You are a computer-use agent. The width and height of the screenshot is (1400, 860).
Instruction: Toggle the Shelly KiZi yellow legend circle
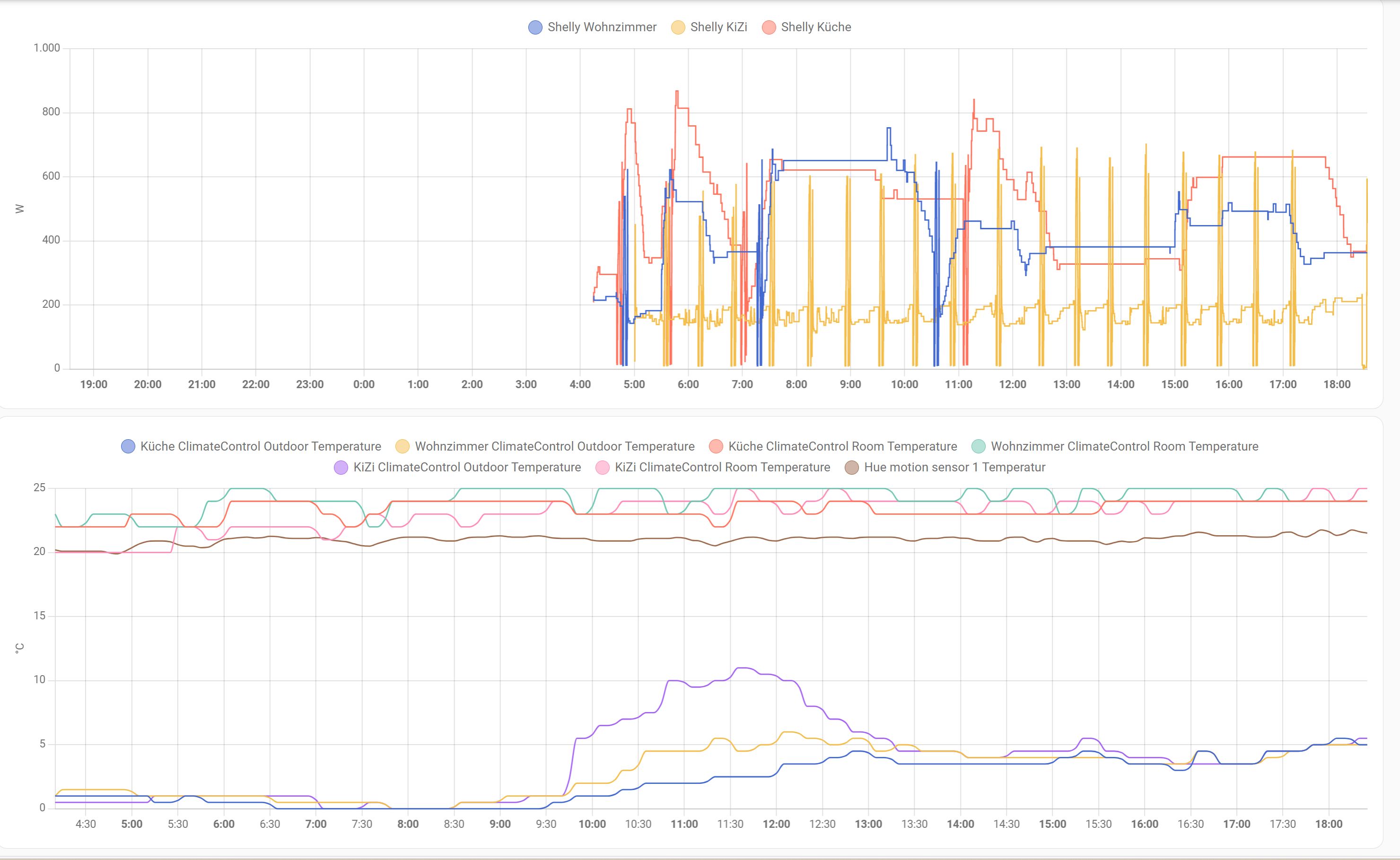[677, 27]
